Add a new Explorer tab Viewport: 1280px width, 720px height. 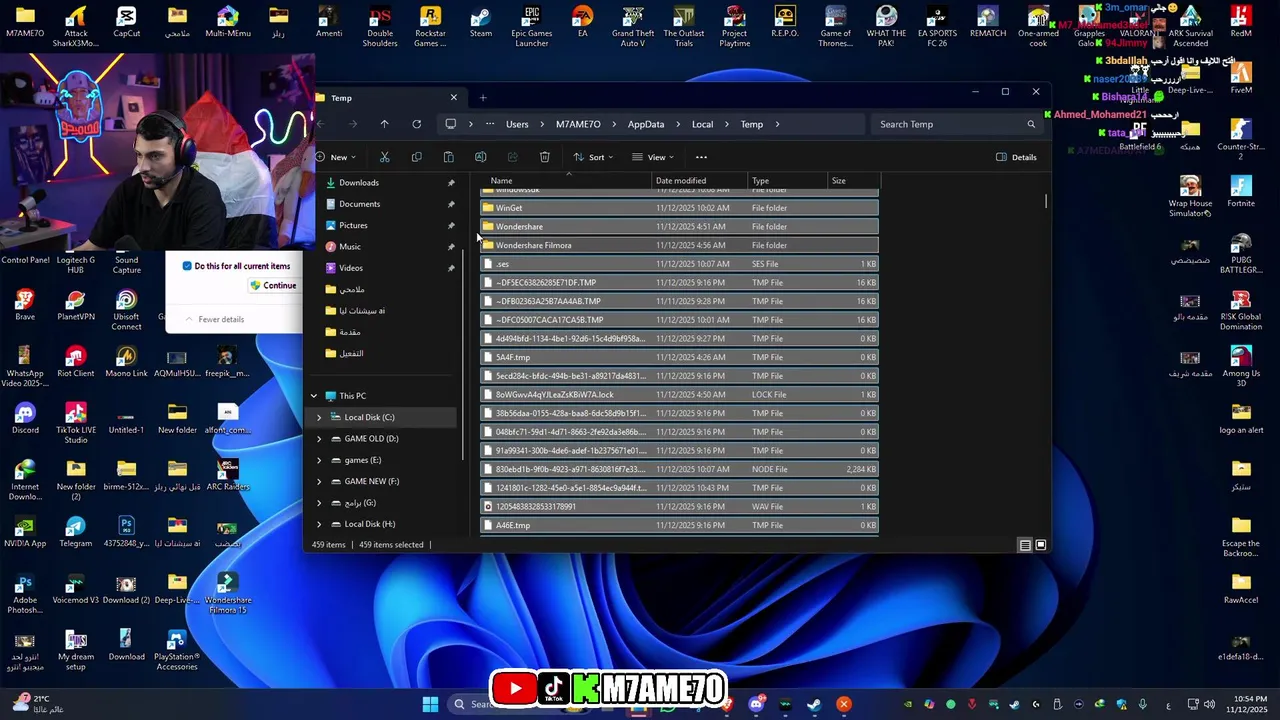tap(483, 98)
